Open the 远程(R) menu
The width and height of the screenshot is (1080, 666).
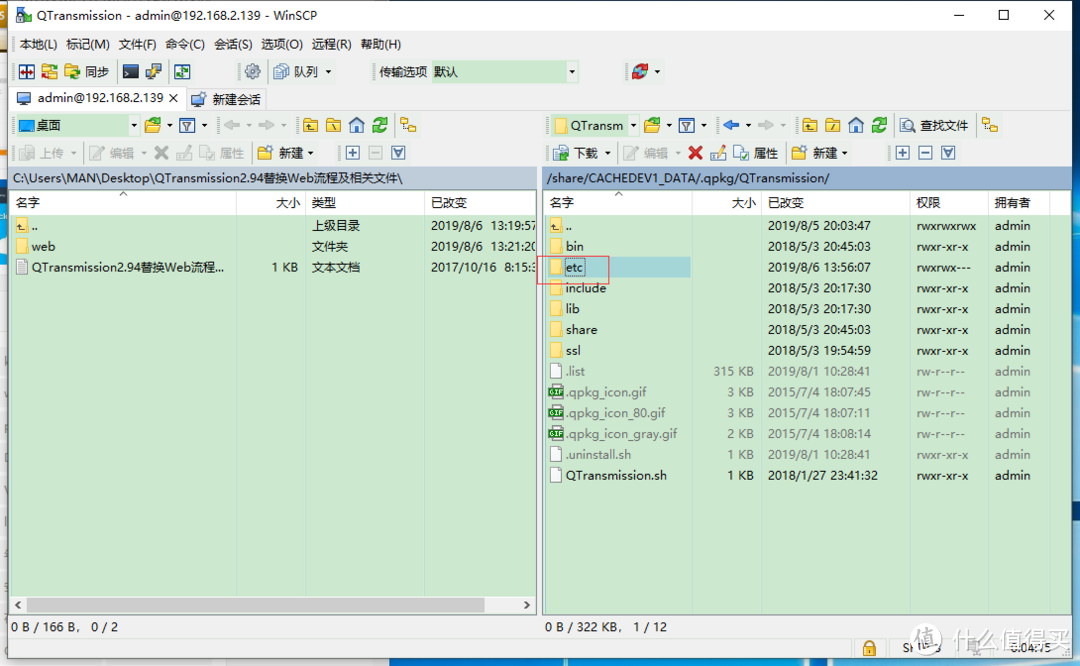click(x=331, y=44)
